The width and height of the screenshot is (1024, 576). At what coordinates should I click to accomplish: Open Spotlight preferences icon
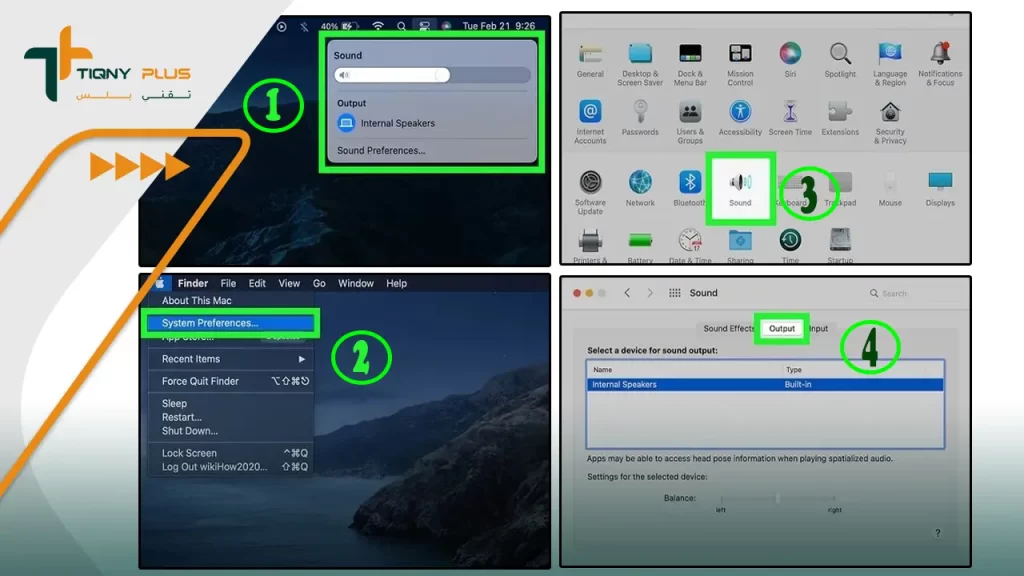click(x=840, y=54)
